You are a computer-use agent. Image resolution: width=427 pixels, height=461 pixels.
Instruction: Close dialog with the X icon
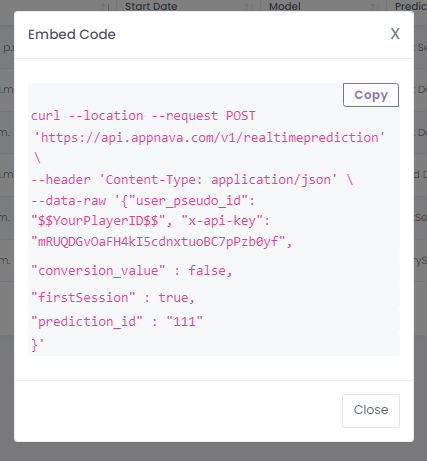tap(395, 34)
